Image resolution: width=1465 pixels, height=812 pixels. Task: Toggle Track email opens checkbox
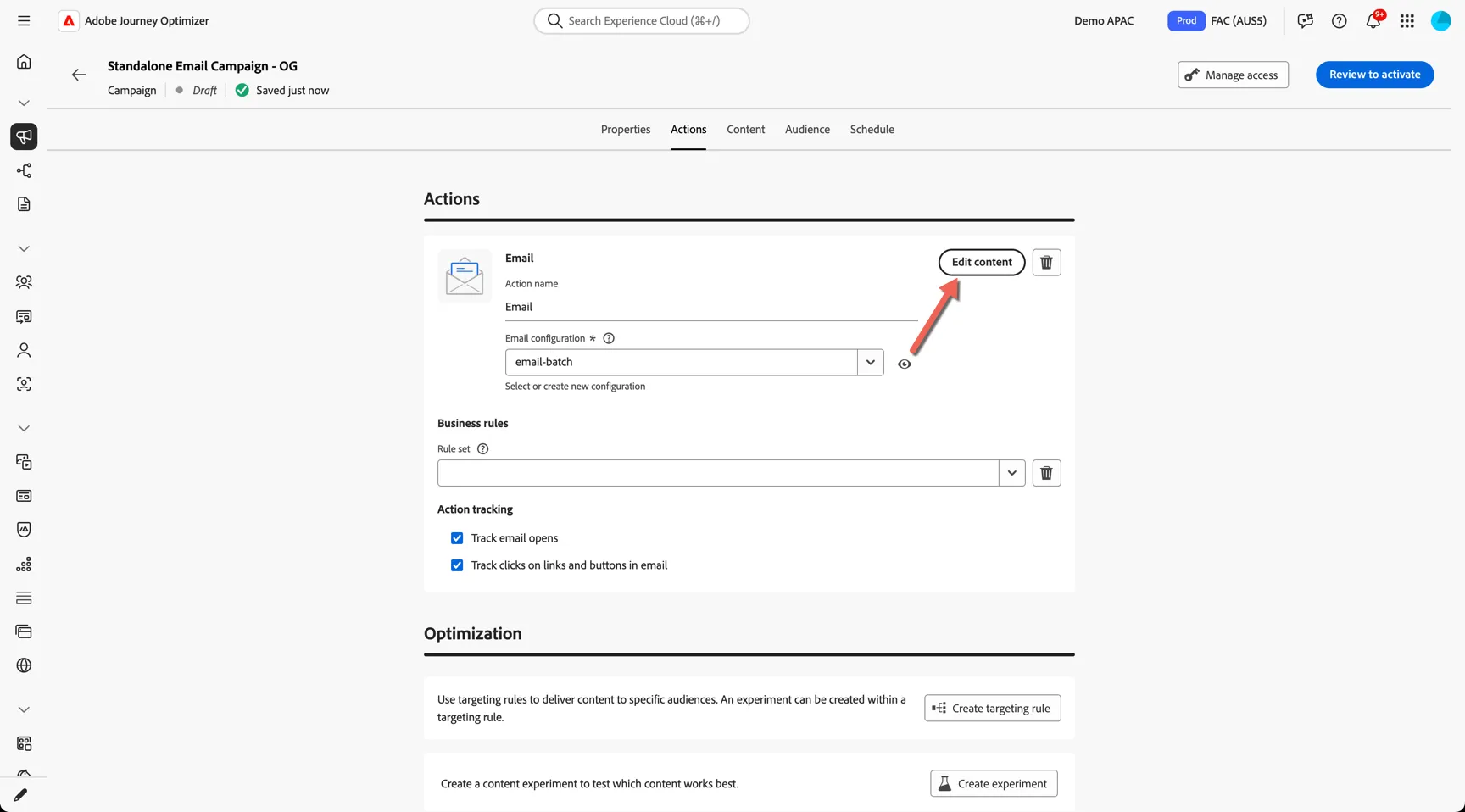click(457, 538)
